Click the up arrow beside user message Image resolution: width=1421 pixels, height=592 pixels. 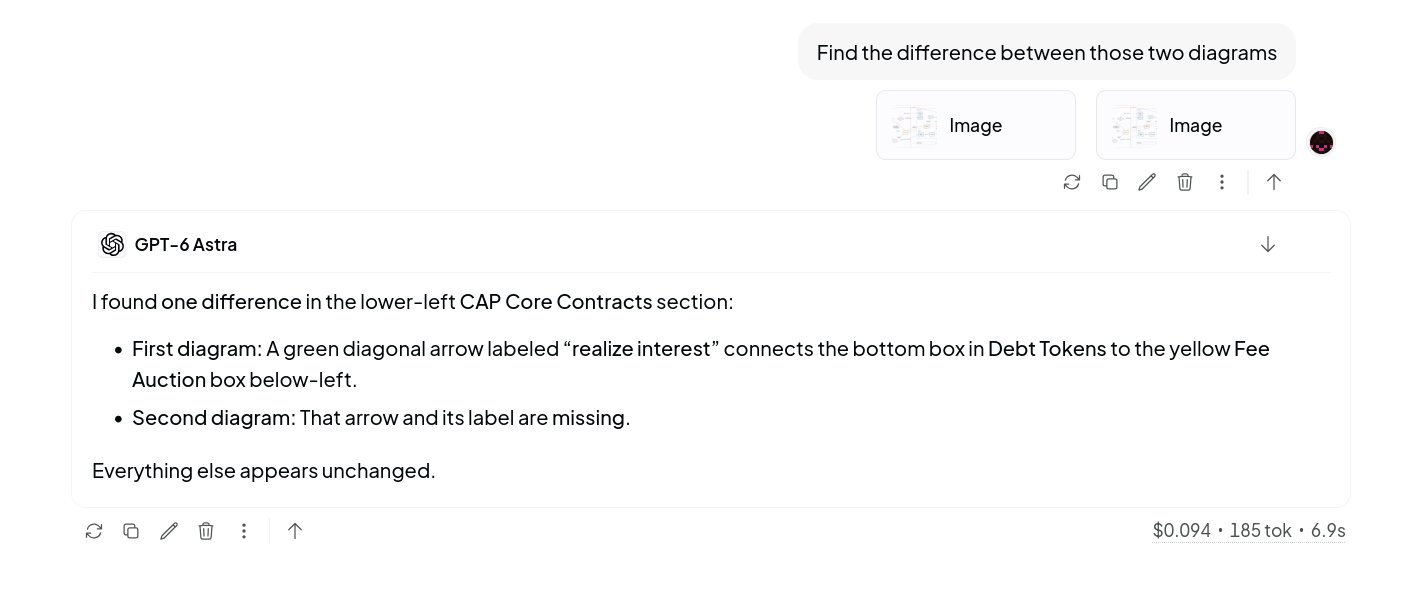(x=1274, y=182)
